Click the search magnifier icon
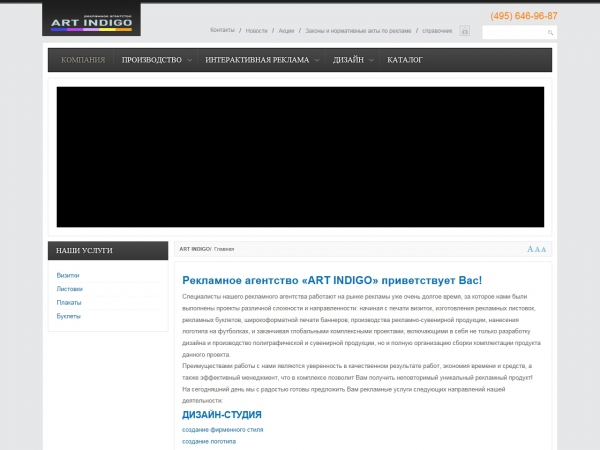The width and height of the screenshot is (600, 450). (x=550, y=33)
